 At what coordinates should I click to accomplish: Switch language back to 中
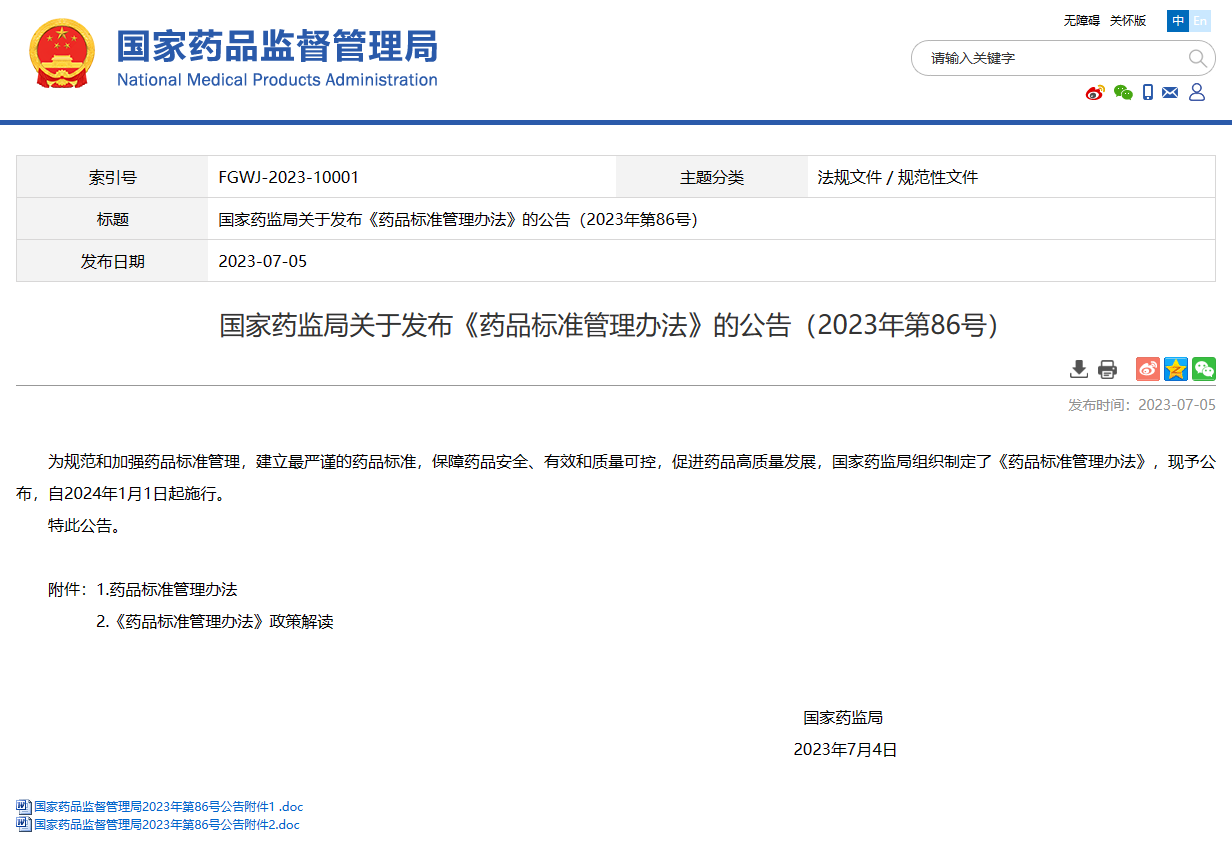(1177, 20)
